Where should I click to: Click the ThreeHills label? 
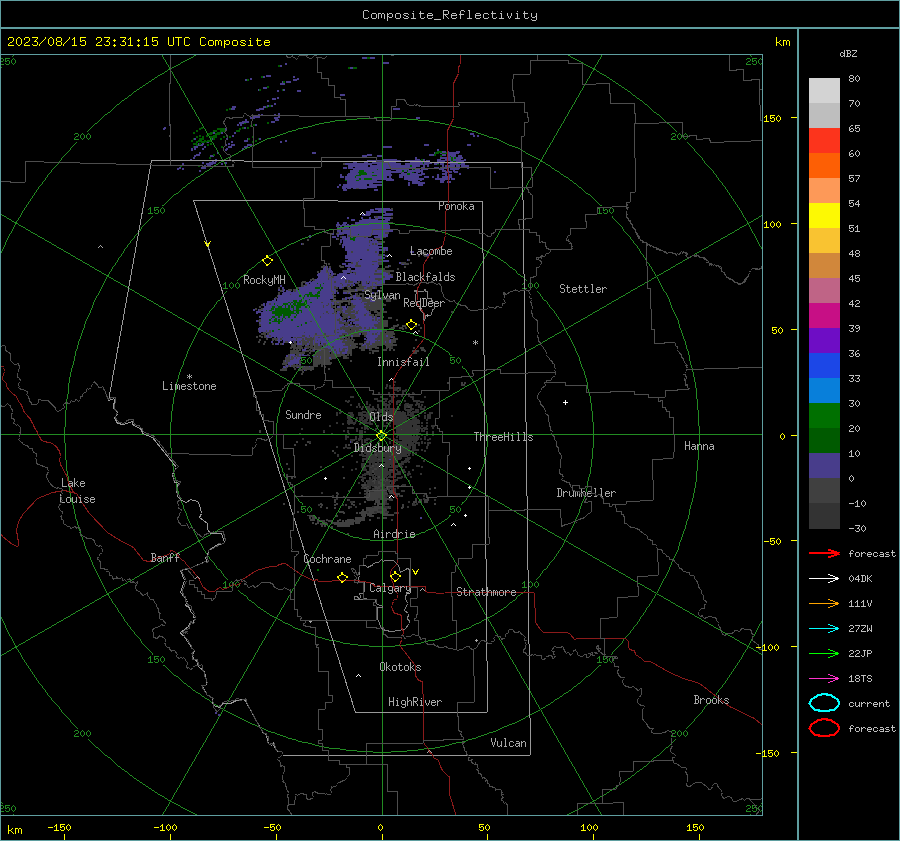(x=503, y=437)
